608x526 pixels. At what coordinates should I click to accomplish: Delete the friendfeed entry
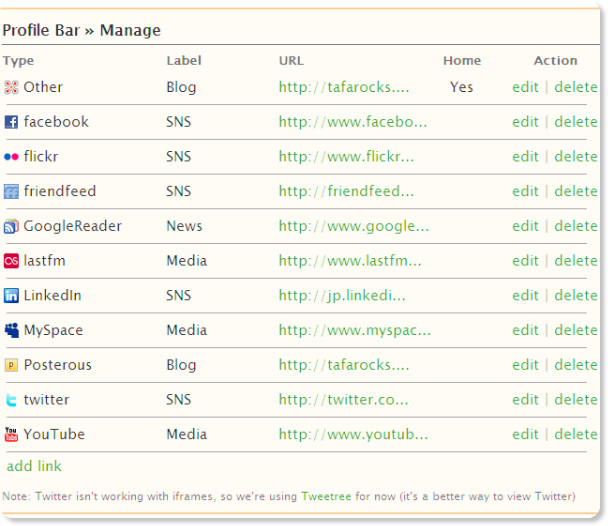[x=576, y=191]
